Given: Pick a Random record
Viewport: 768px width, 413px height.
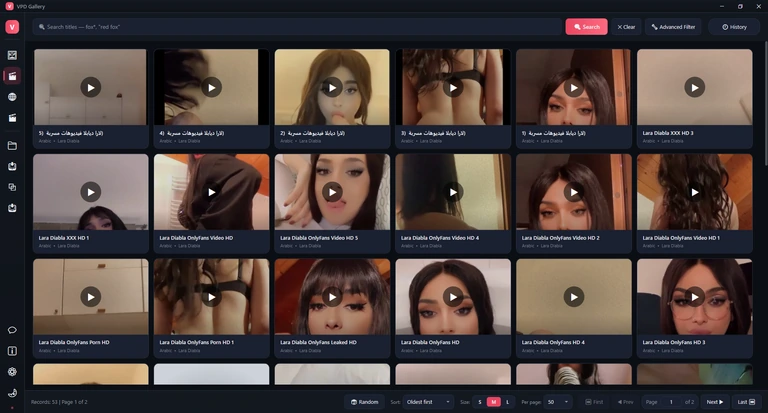Looking at the screenshot, I should pos(364,402).
